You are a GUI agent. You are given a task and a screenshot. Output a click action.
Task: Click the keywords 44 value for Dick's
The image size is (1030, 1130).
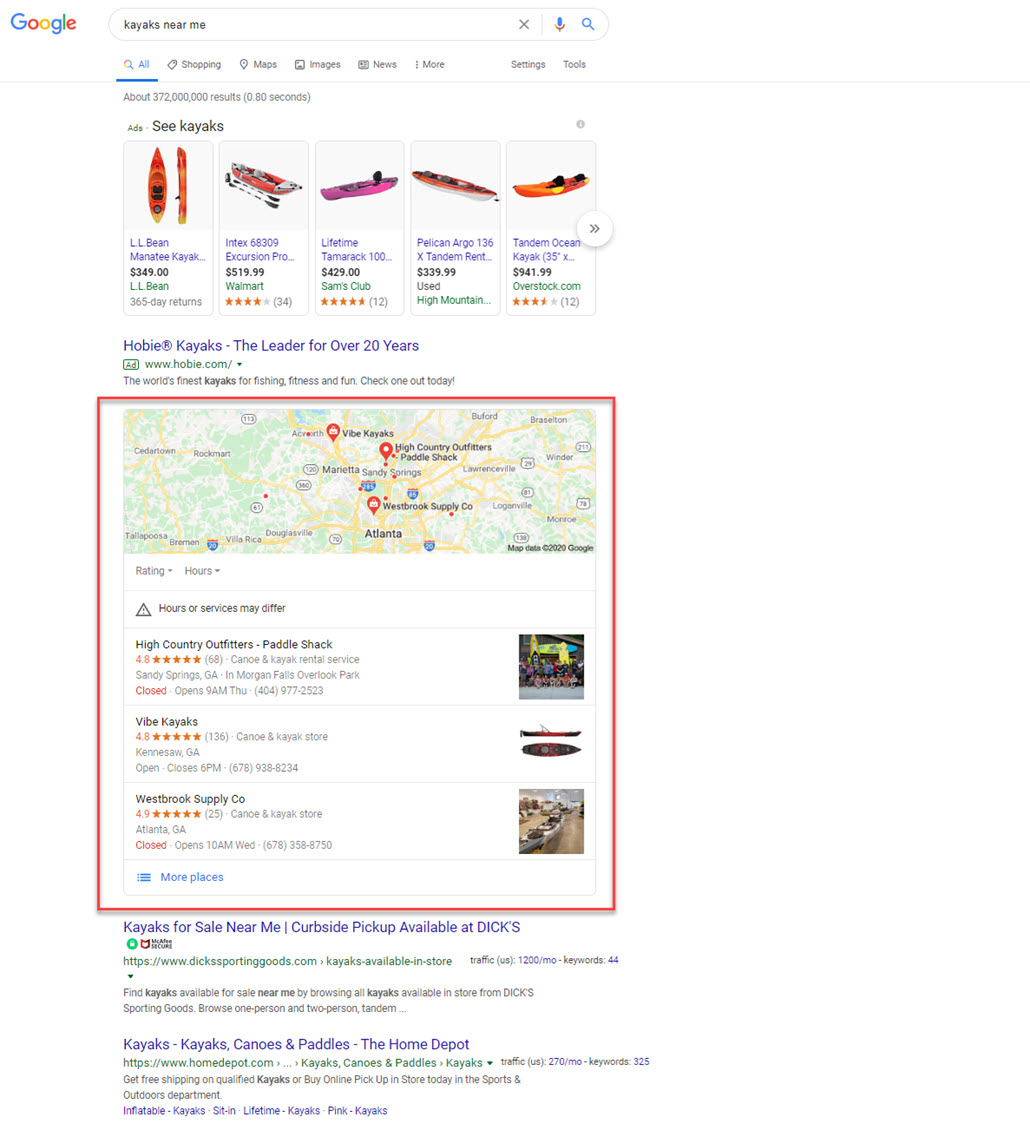613,960
